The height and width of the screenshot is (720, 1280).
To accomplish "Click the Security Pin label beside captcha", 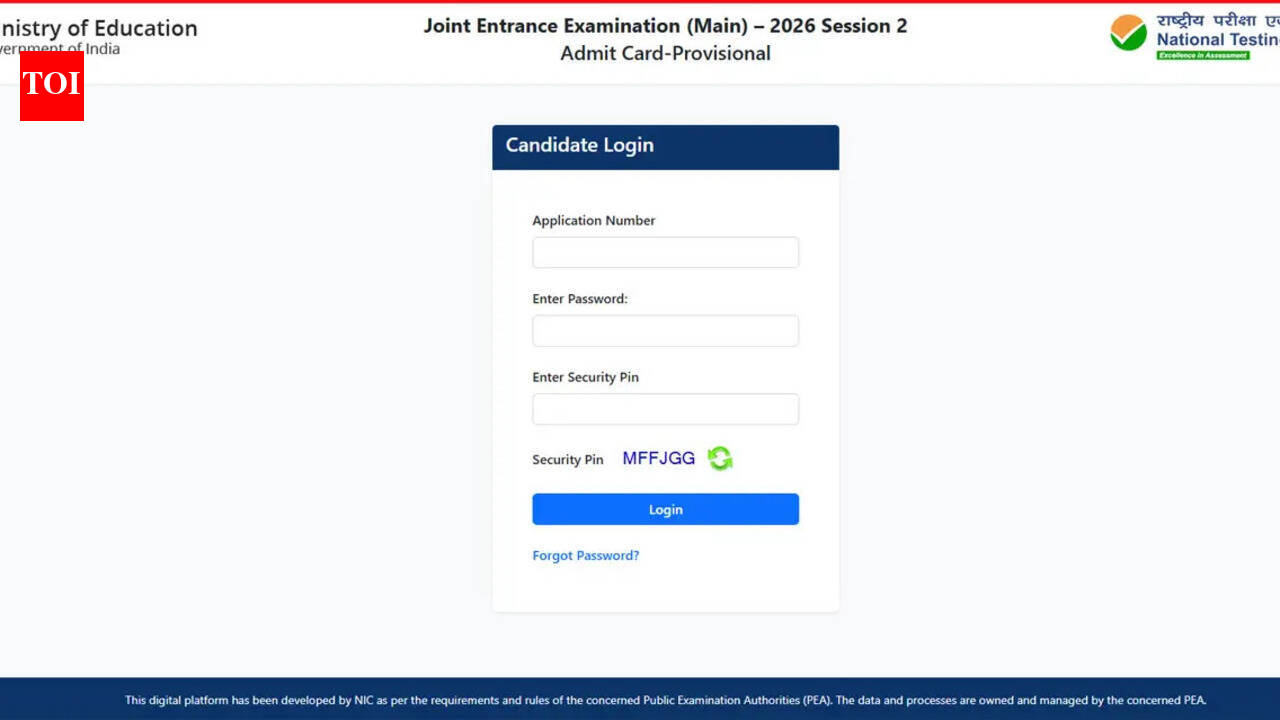I will (567, 460).
